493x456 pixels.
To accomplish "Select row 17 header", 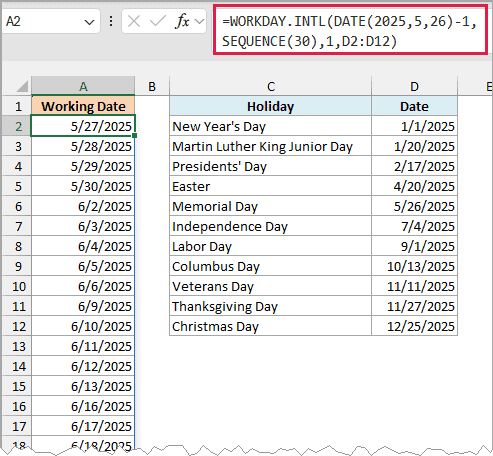I will click(x=17, y=426).
